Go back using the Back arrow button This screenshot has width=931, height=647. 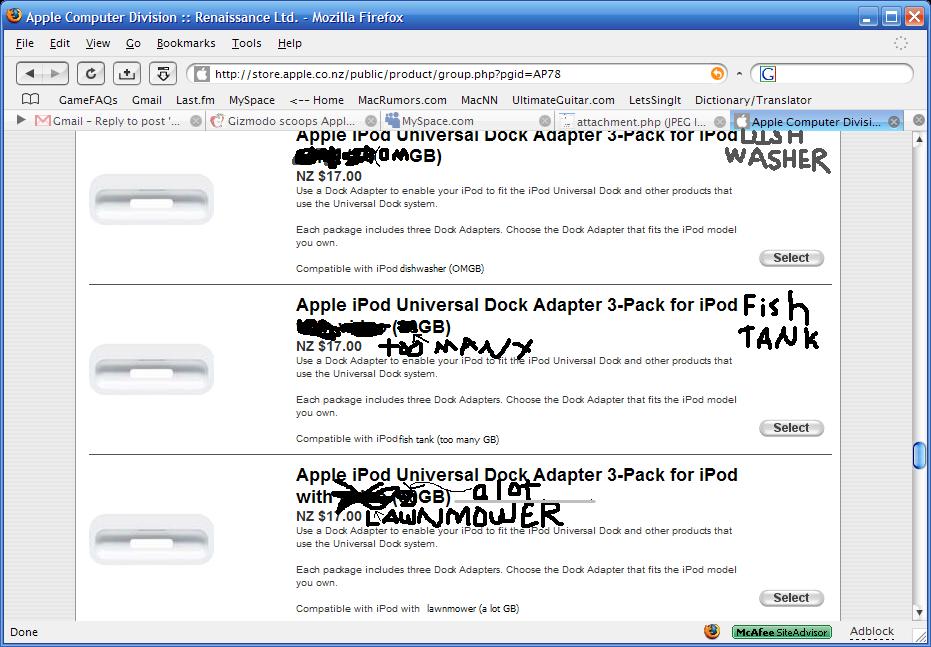point(30,74)
